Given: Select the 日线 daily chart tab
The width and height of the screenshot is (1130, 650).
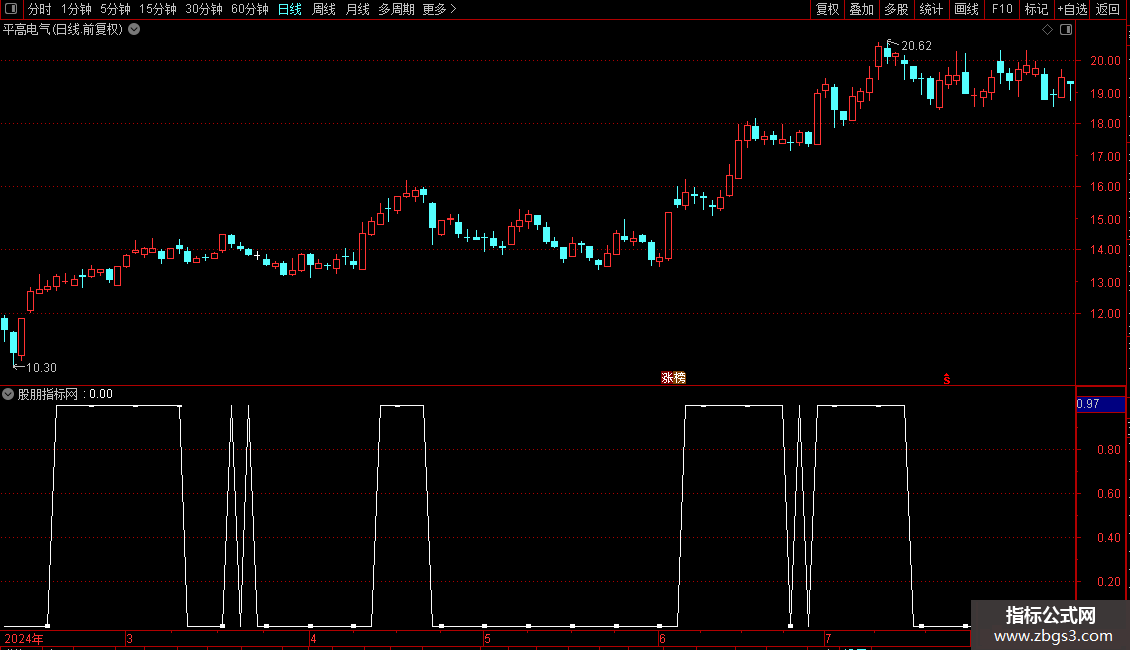Looking at the screenshot, I should click(x=290, y=9).
